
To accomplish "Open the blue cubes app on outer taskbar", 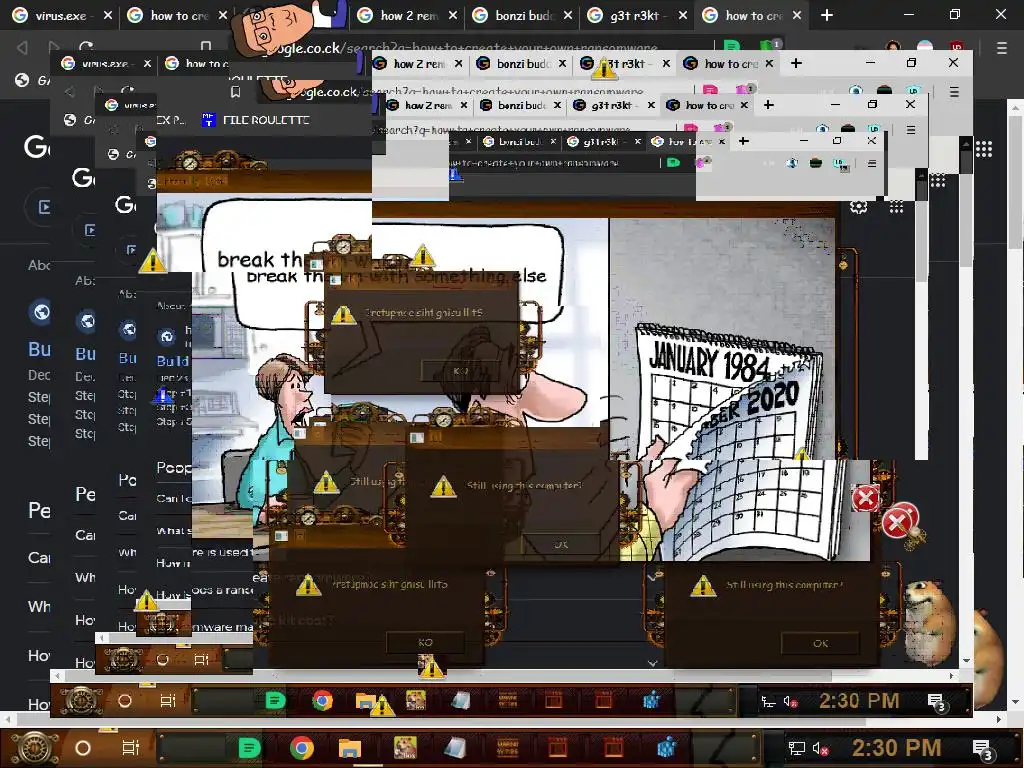I will pos(667,748).
